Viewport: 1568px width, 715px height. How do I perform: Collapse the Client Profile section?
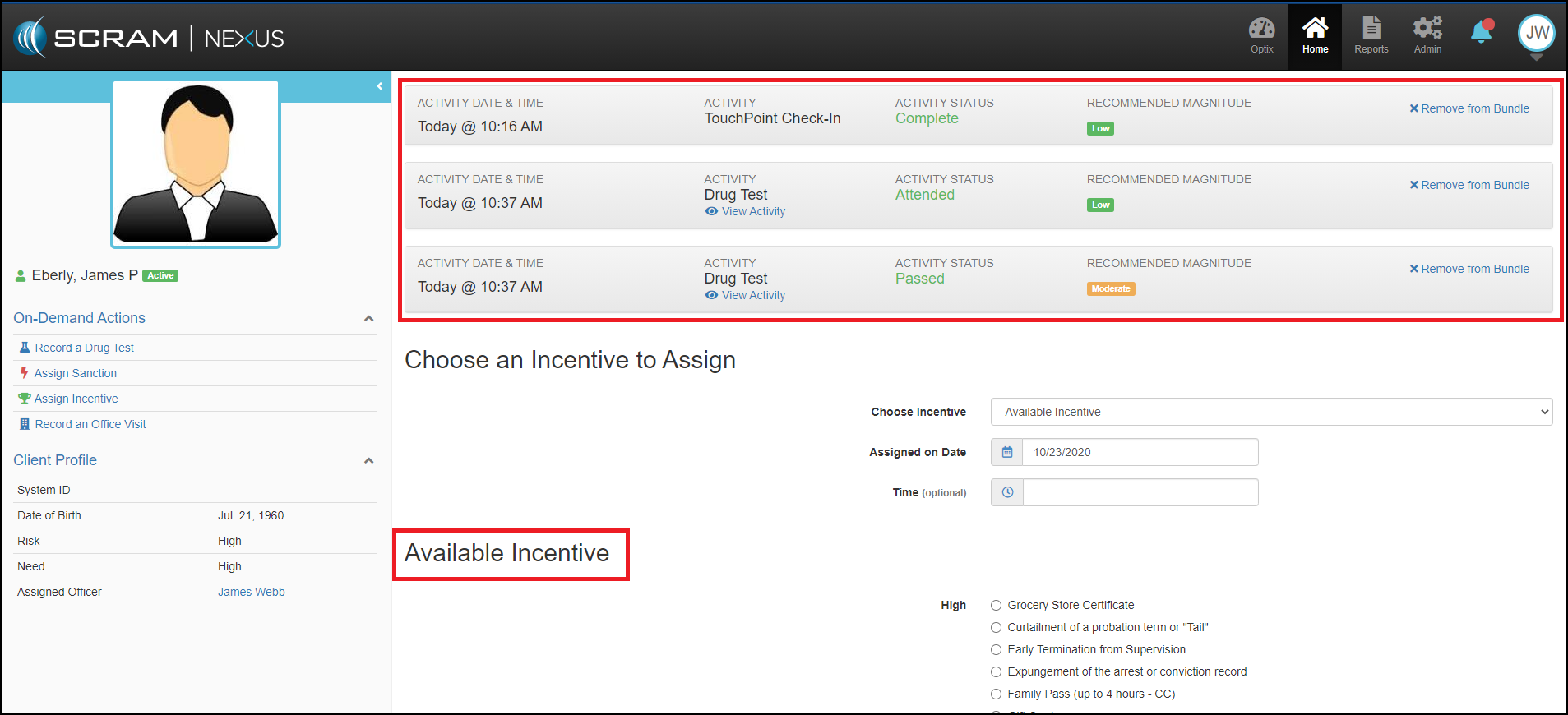click(x=369, y=461)
